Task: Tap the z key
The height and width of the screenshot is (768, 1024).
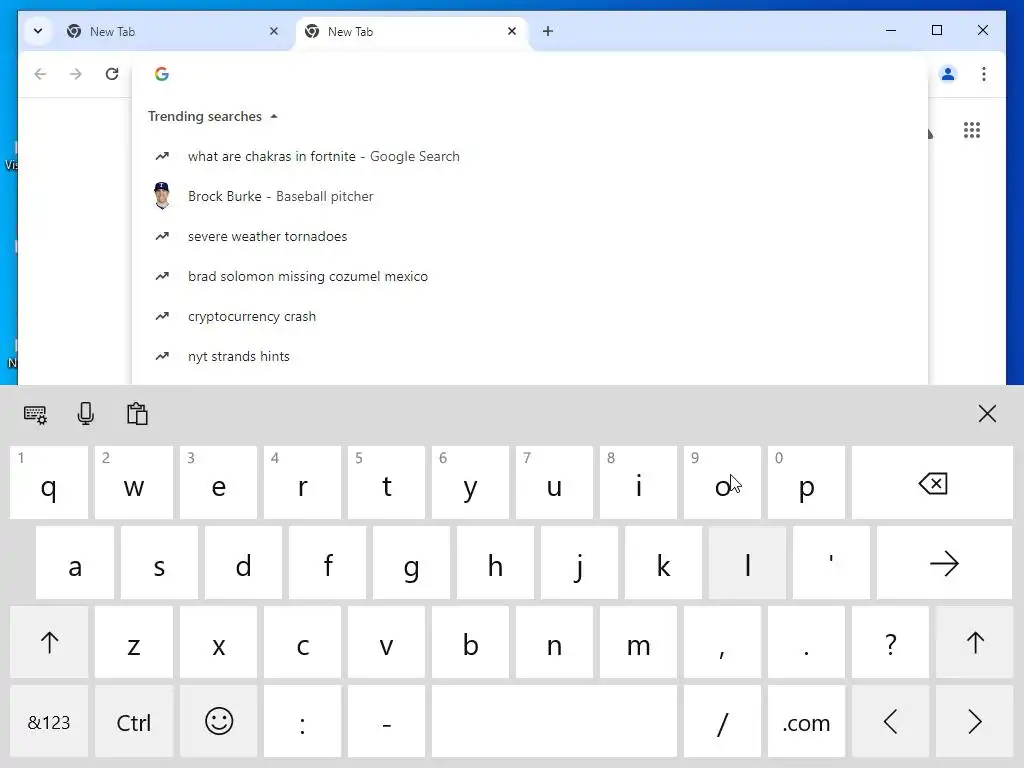Action: (x=134, y=643)
